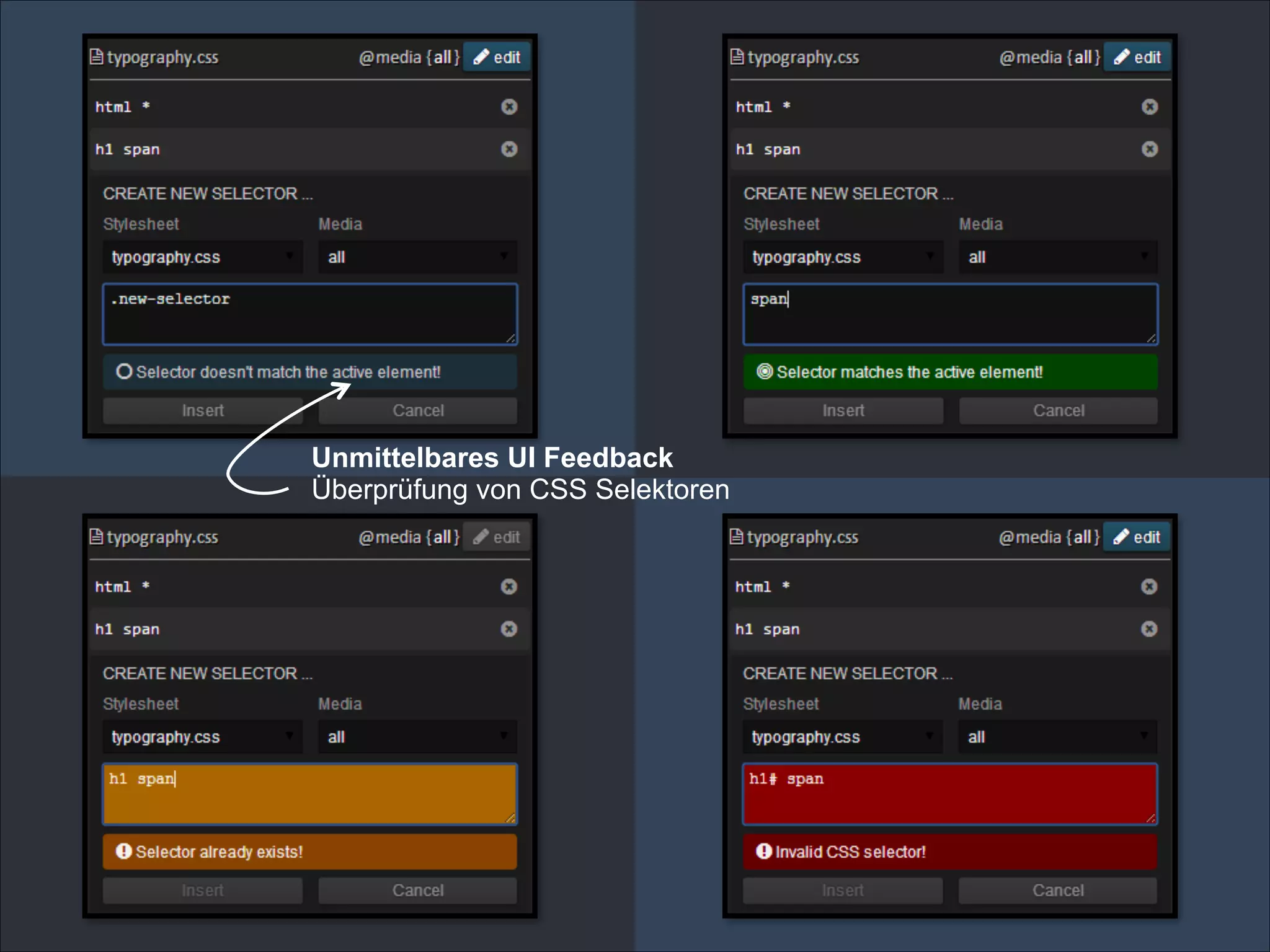Click edit pencil button in top-right panel
The image size is (1270, 952).
tap(1137, 57)
